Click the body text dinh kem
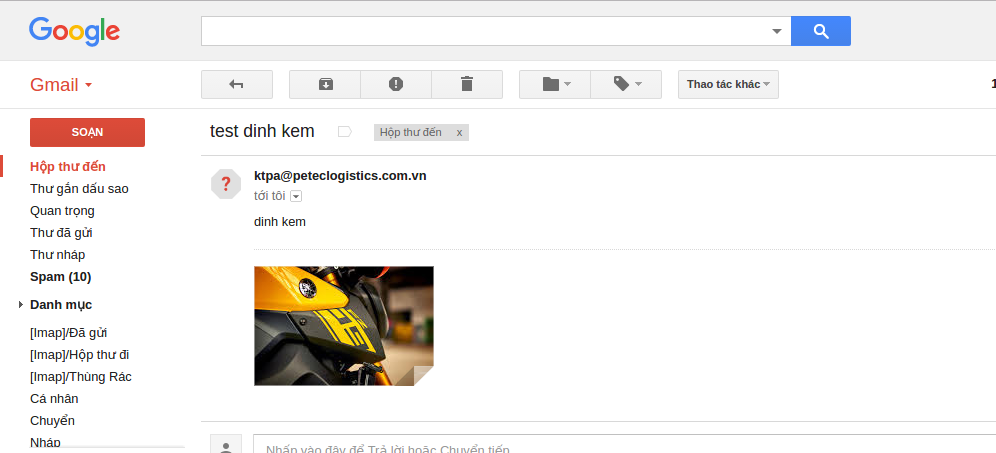The height and width of the screenshot is (453, 996). tap(279, 222)
